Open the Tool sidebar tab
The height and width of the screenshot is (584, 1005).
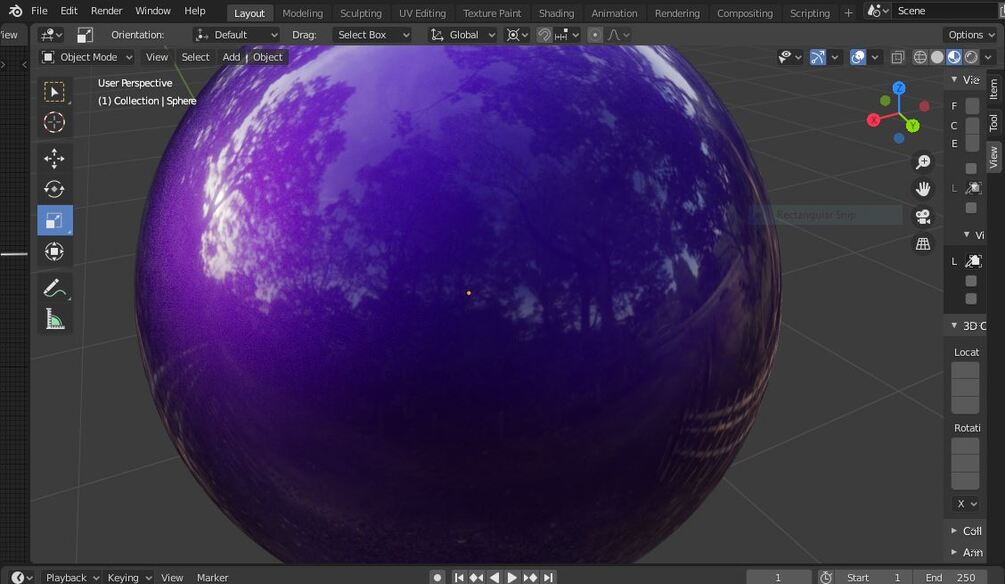pyautogui.click(x=993, y=122)
